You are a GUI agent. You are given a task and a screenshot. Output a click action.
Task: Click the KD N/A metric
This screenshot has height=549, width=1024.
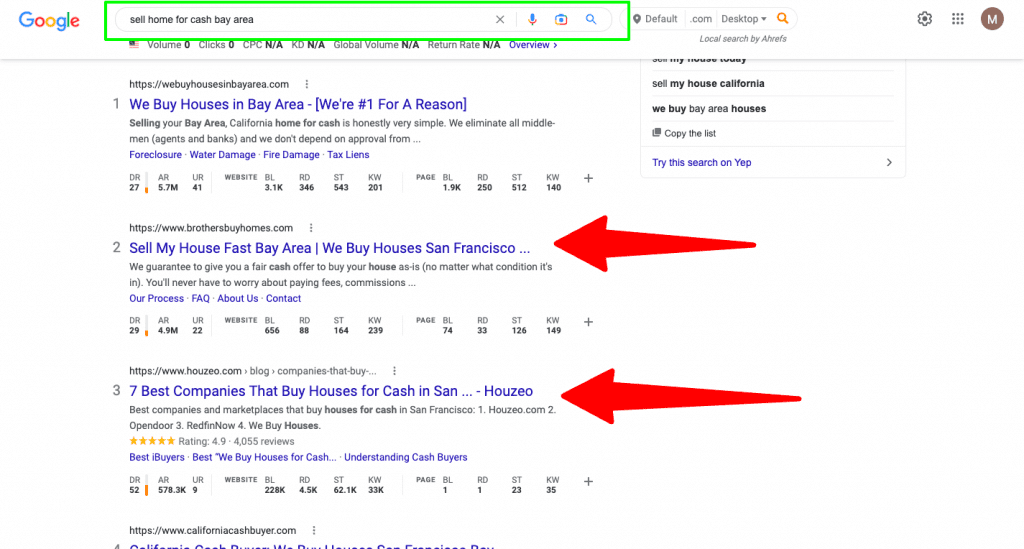coord(308,45)
